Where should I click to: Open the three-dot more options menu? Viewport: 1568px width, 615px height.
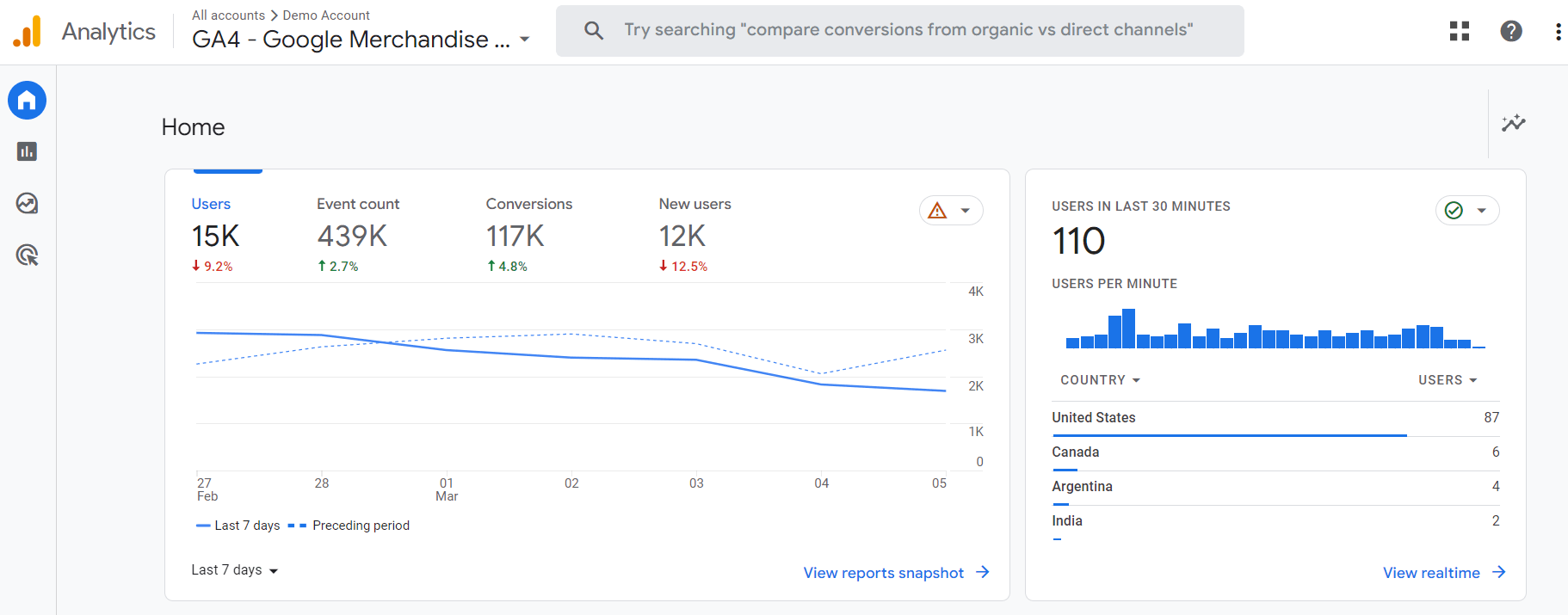click(1558, 32)
